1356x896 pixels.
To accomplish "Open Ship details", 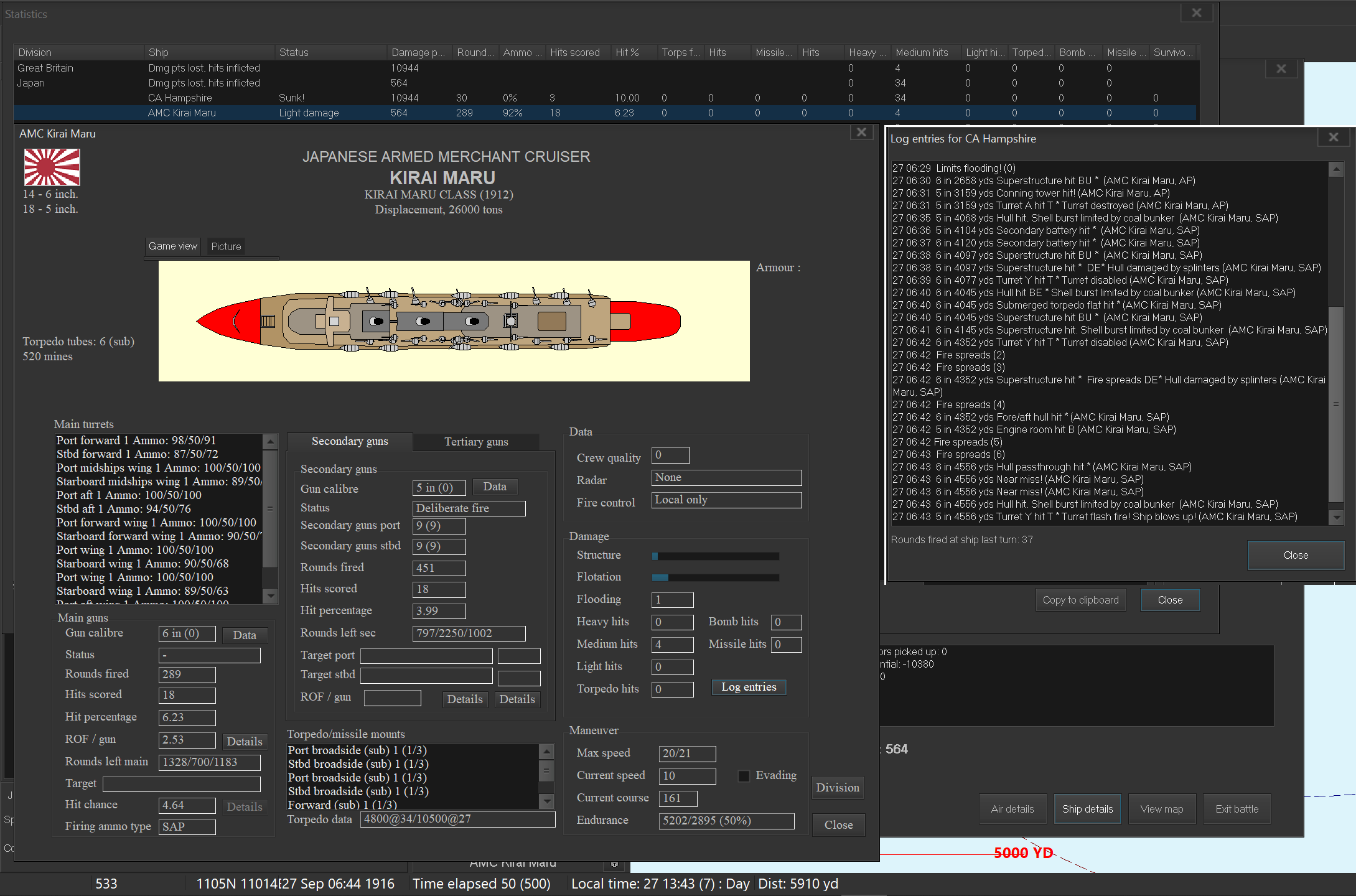I will click(x=1087, y=809).
